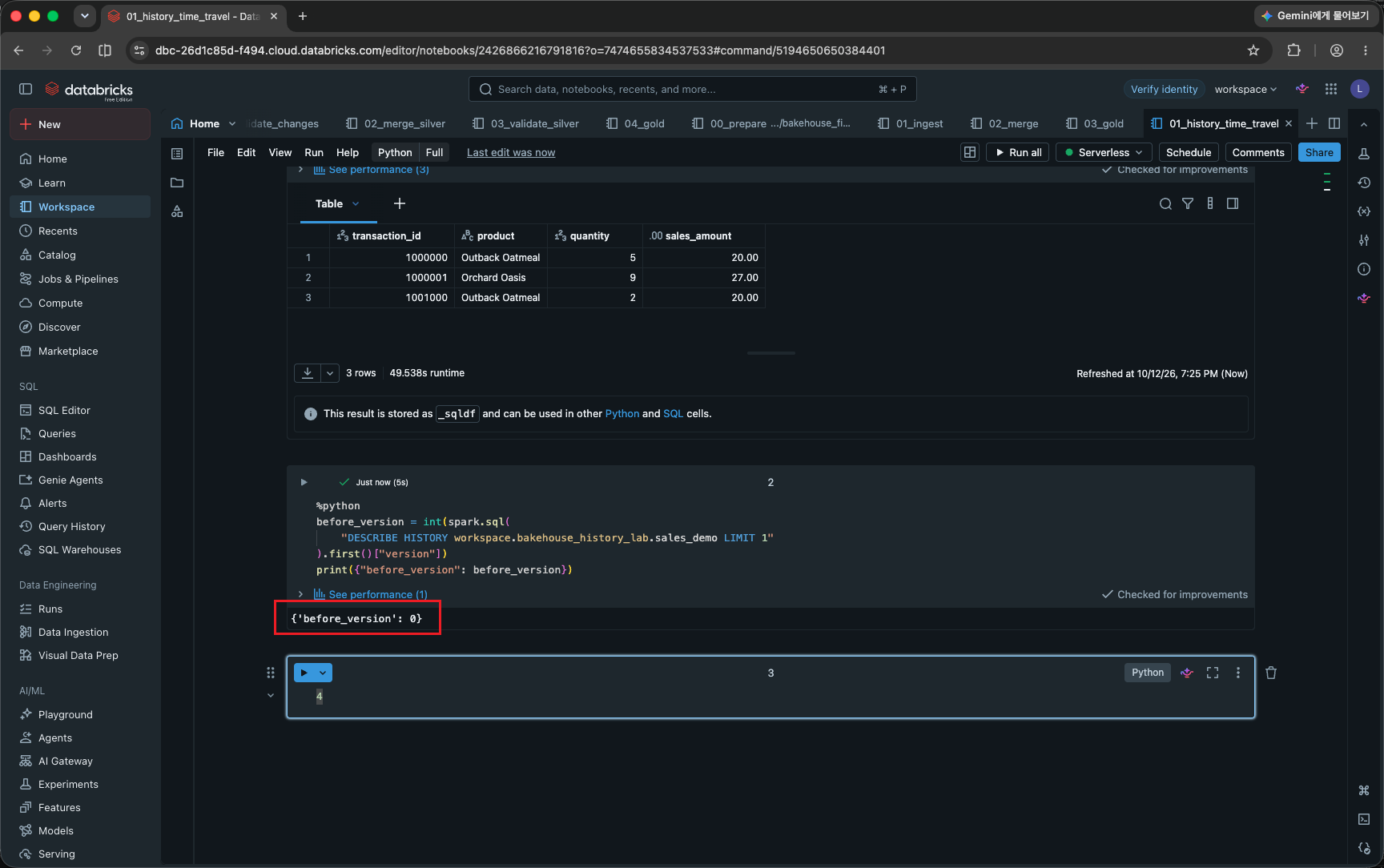Open version history icon in right sidebar
Image resolution: width=1384 pixels, height=868 pixels.
coord(1364,183)
